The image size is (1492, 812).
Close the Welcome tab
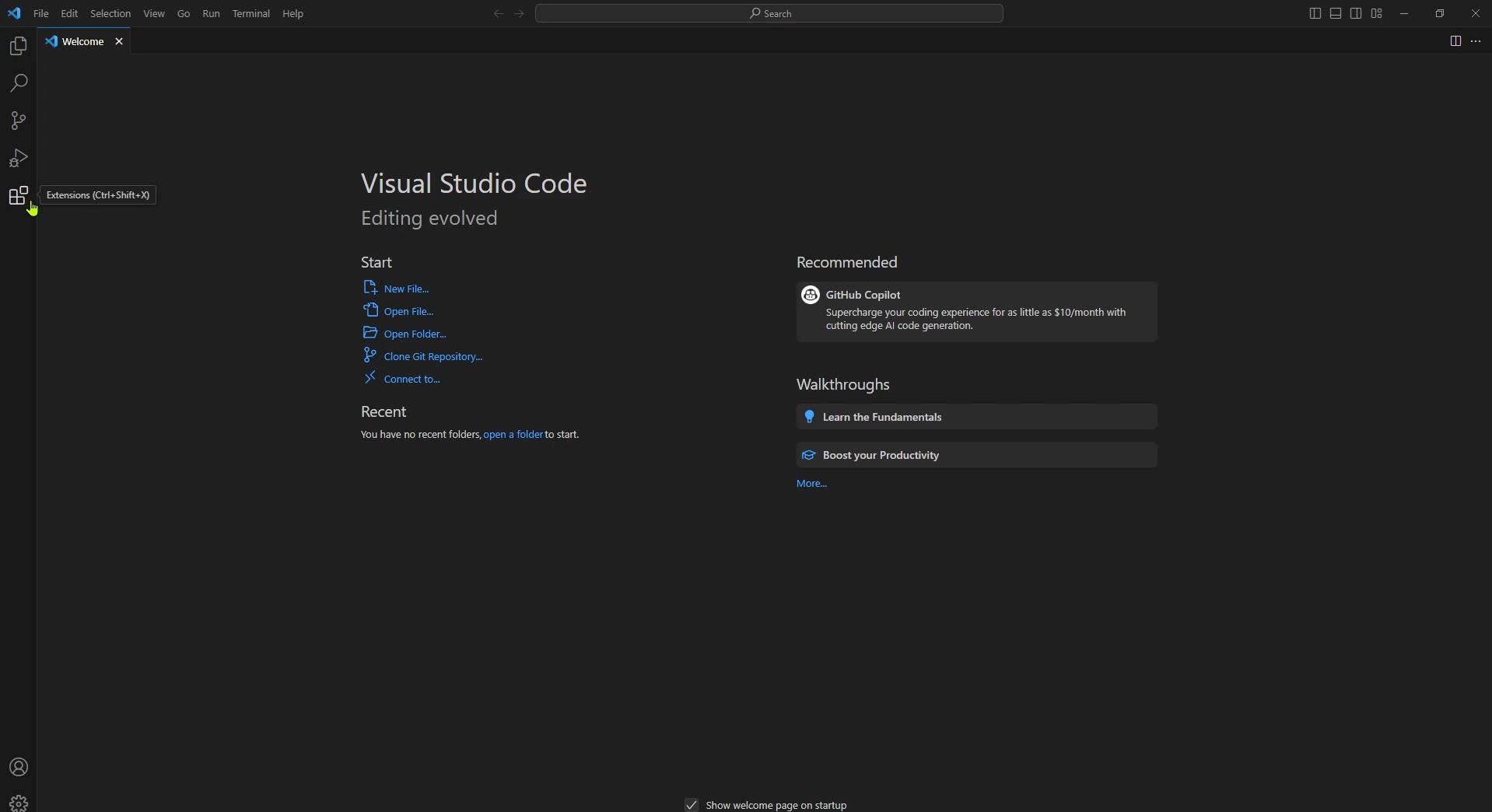tap(120, 42)
